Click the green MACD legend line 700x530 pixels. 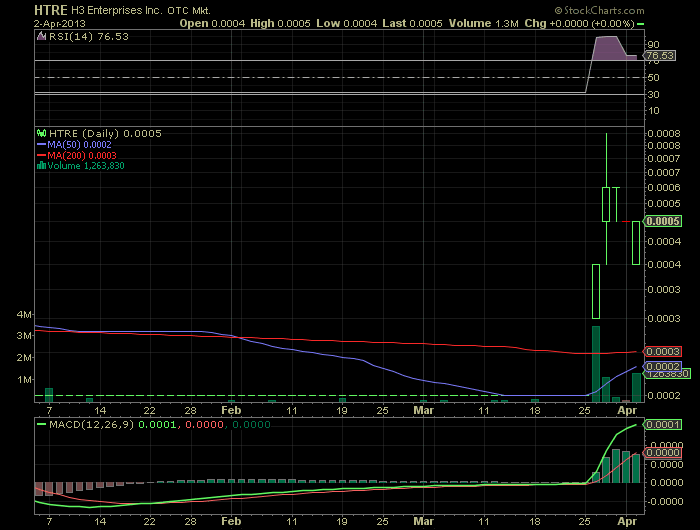tap(42, 424)
